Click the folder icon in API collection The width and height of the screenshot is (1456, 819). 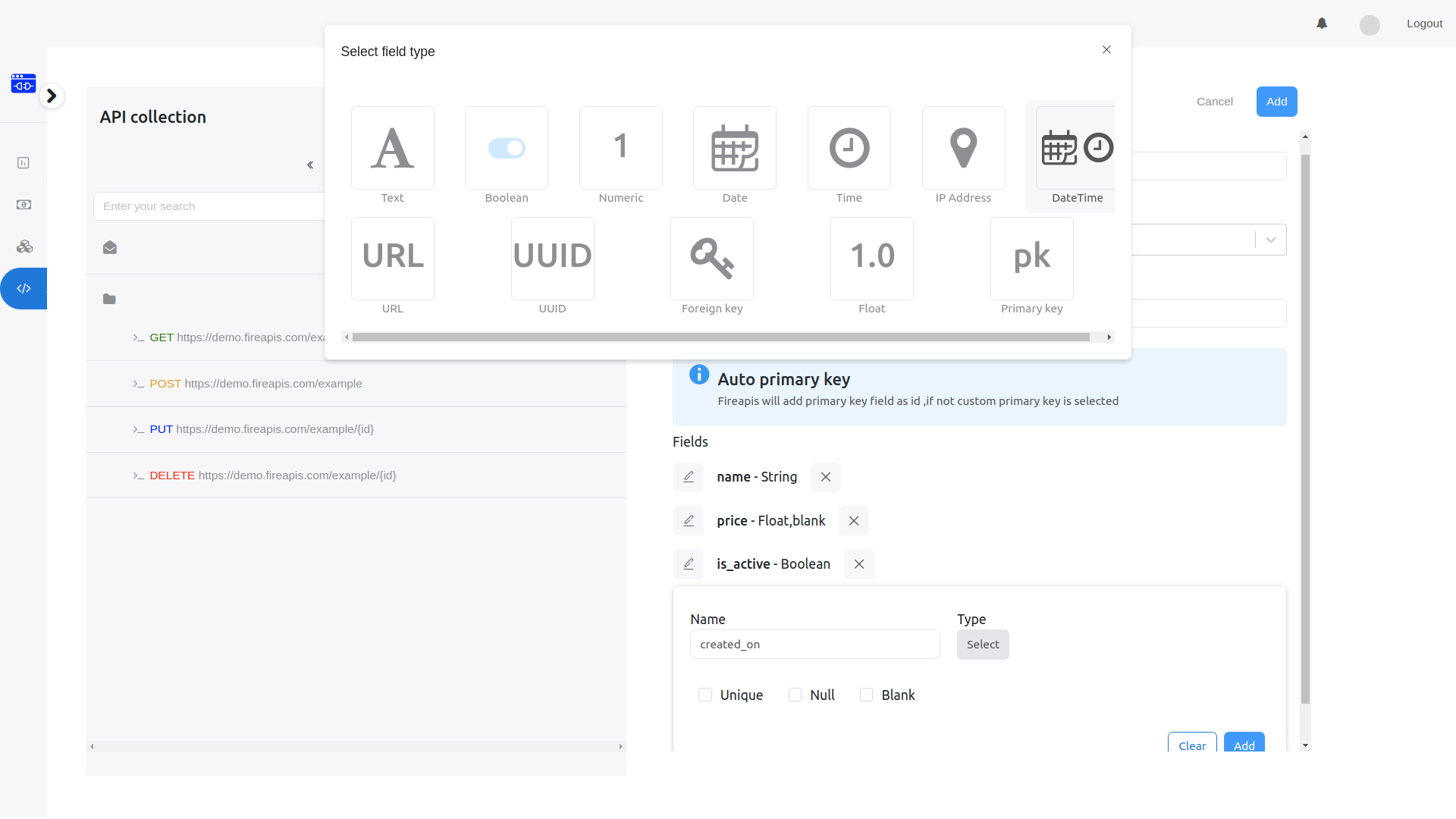(x=109, y=299)
